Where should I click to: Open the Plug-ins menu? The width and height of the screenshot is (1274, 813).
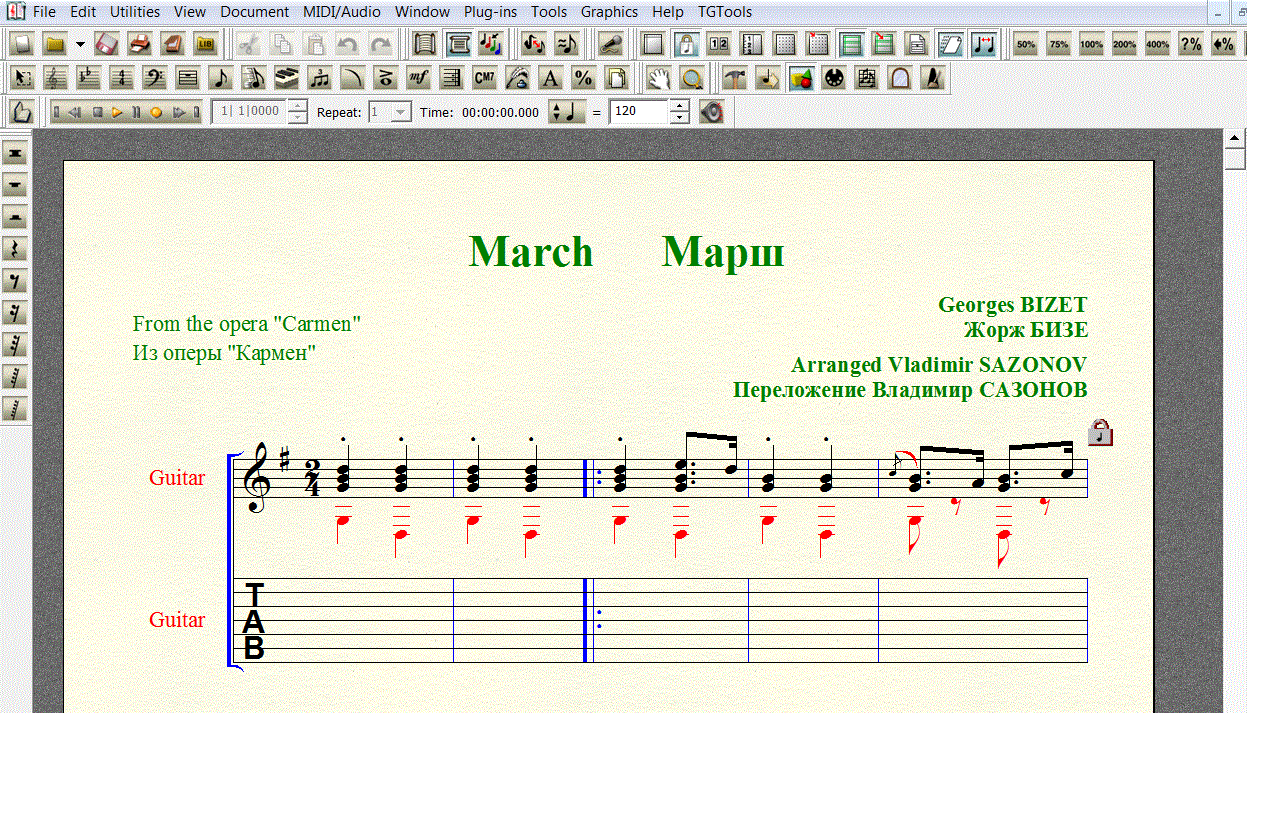coord(491,12)
